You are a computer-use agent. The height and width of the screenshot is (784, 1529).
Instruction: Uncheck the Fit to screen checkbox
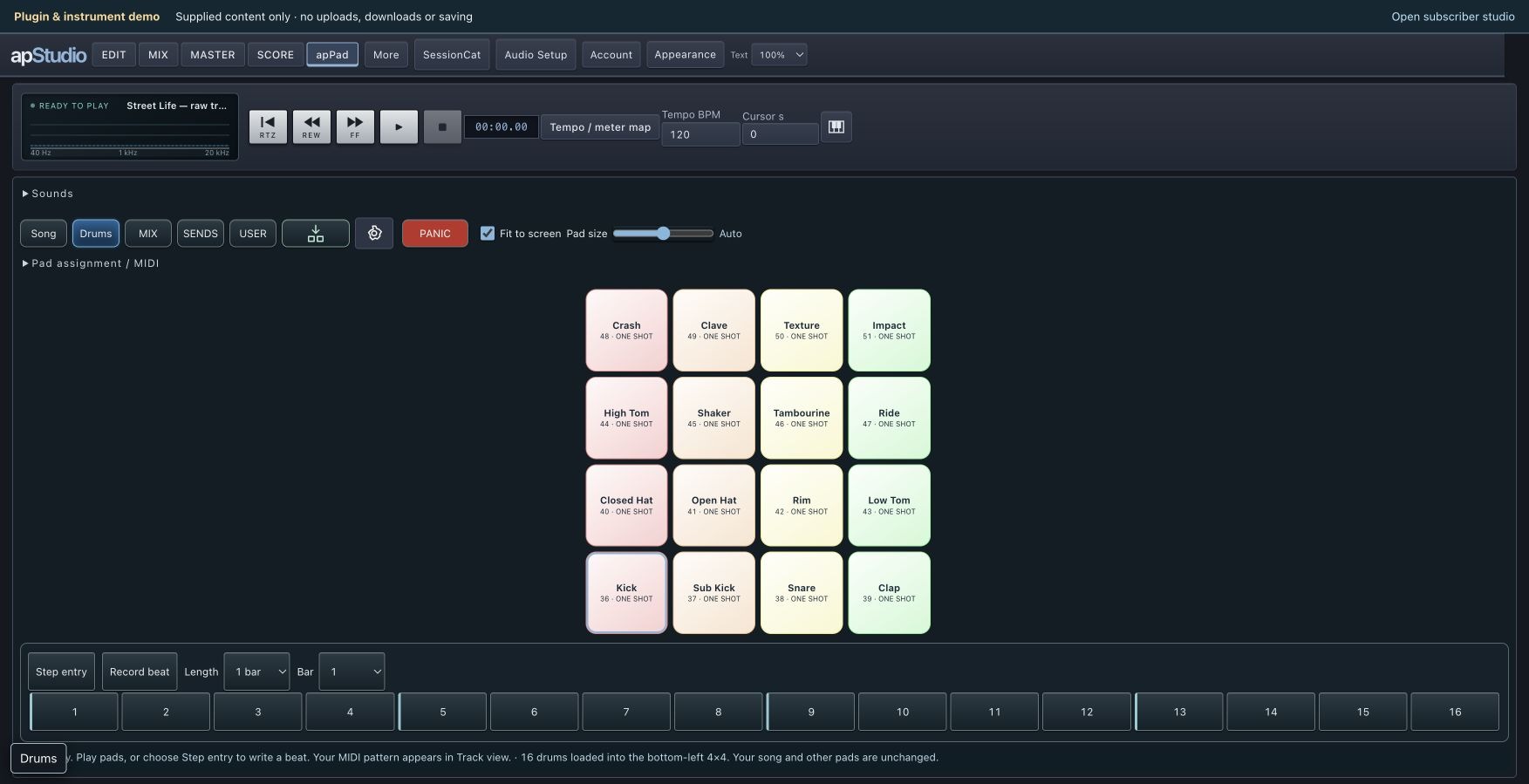(x=488, y=233)
